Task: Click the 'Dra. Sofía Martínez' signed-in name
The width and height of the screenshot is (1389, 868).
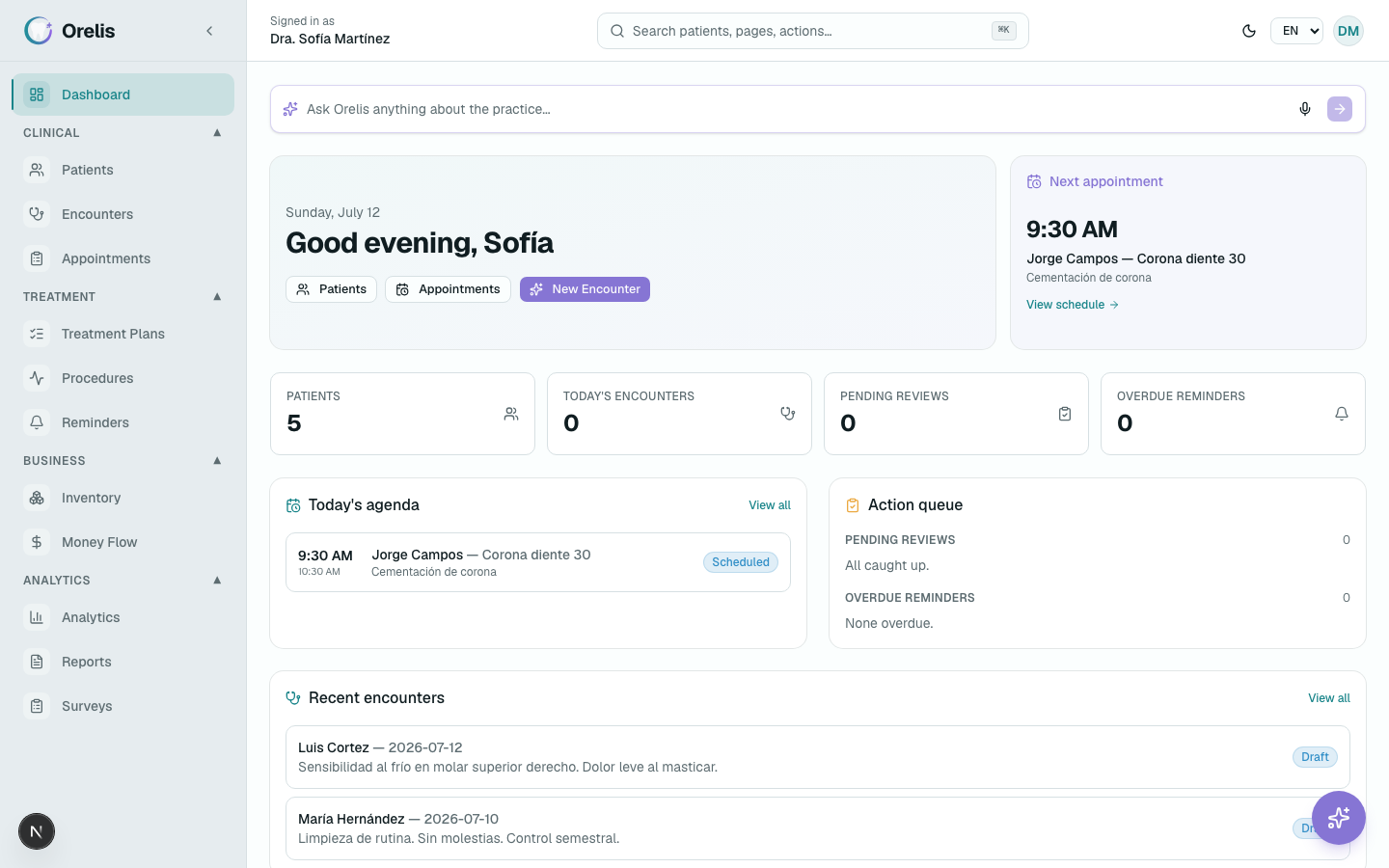Action: coord(330,40)
